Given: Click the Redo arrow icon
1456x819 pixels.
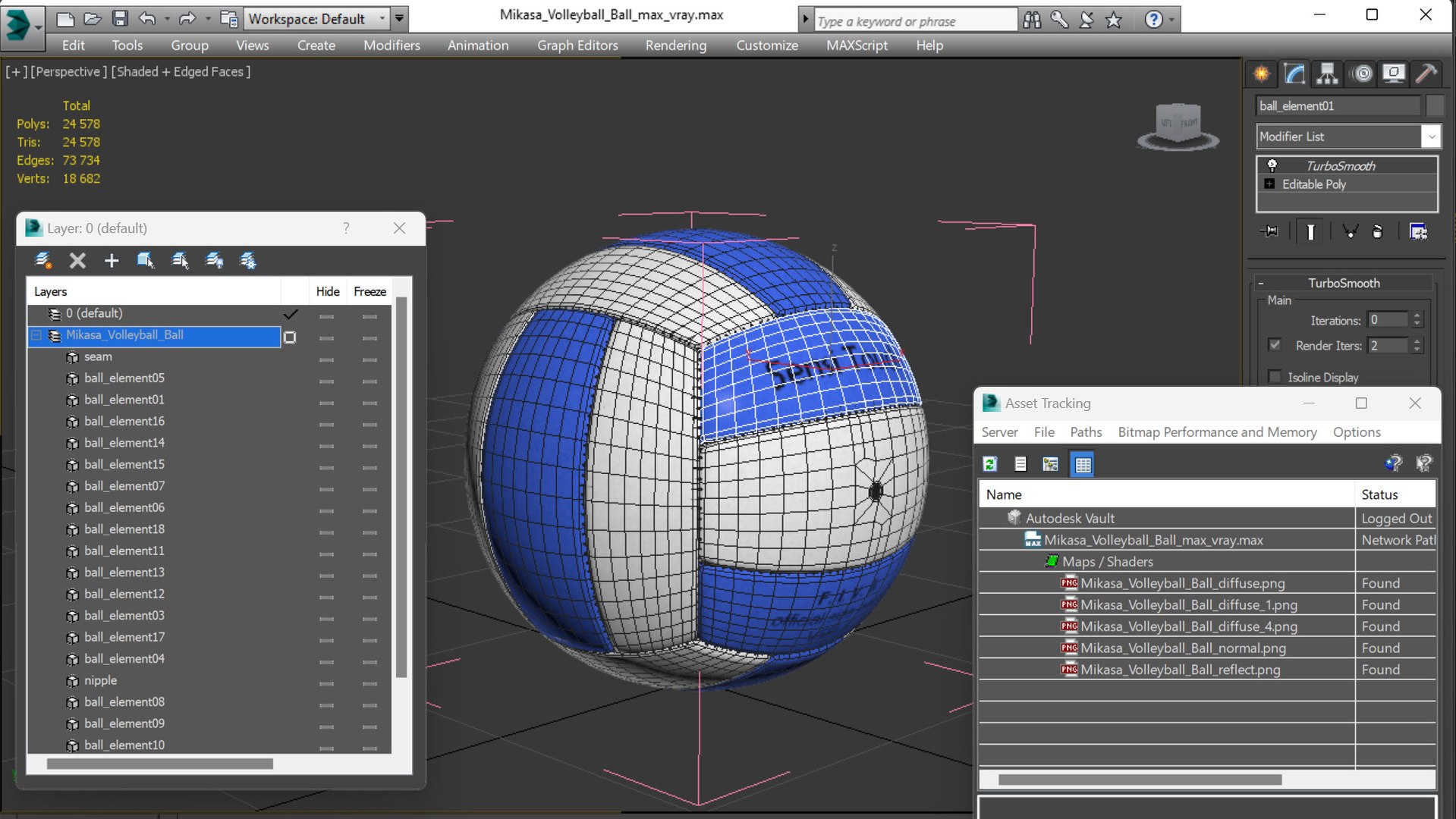Looking at the screenshot, I should tap(187, 19).
